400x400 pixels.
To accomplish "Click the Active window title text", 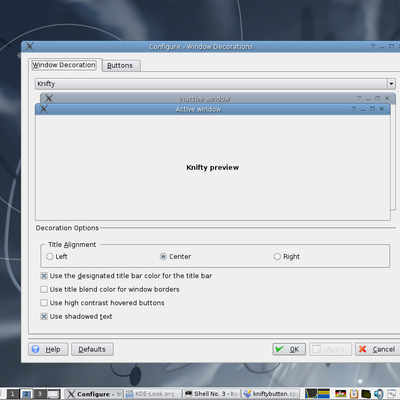I will [x=198, y=109].
